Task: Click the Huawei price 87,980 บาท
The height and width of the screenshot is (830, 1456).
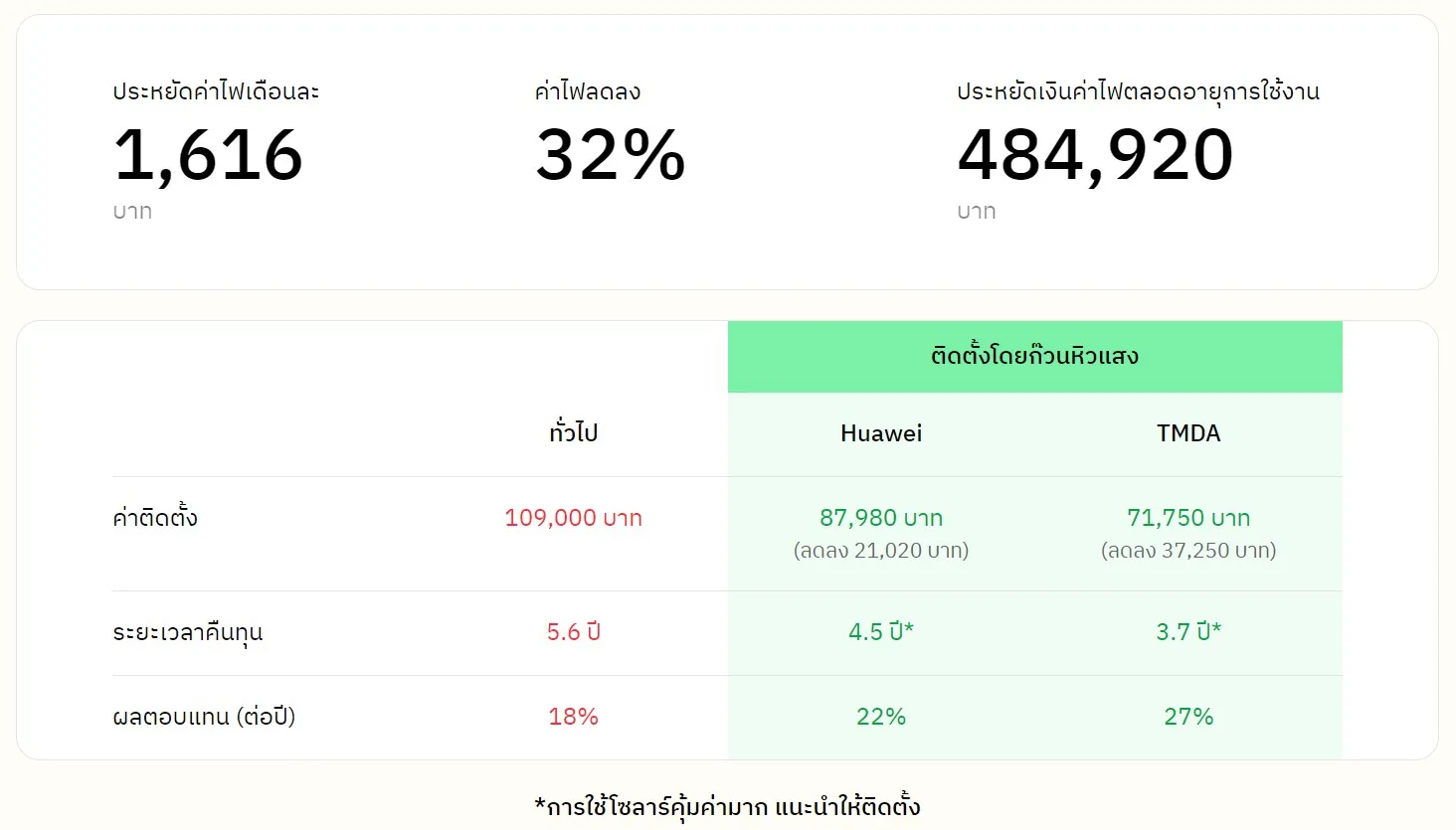Action: point(881,518)
